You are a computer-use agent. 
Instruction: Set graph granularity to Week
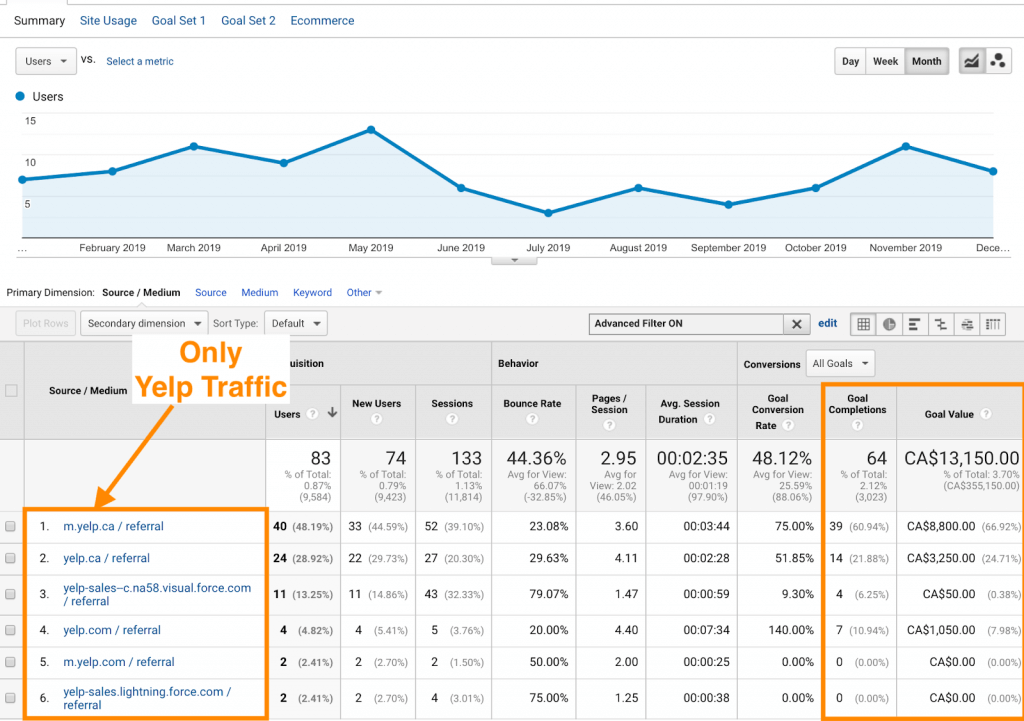886,61
